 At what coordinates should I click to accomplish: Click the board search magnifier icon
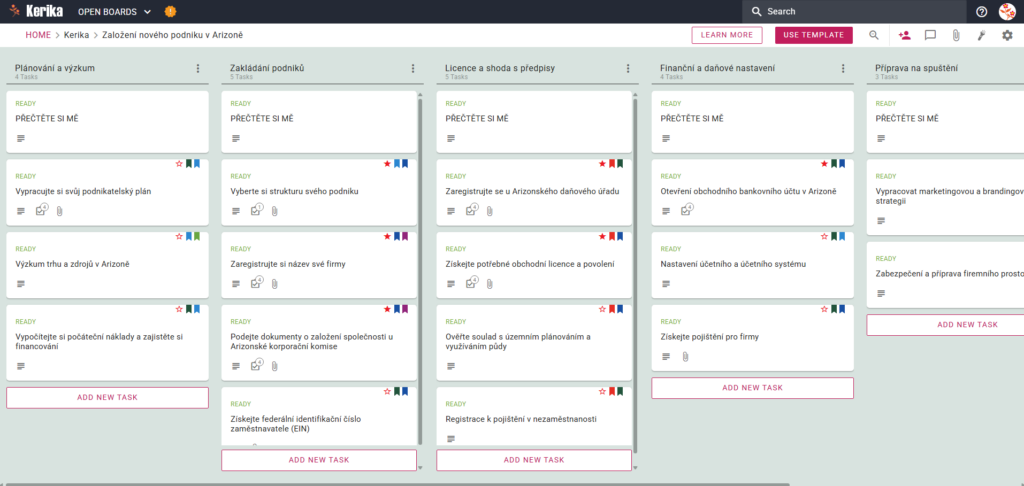(x=874, y=35)
